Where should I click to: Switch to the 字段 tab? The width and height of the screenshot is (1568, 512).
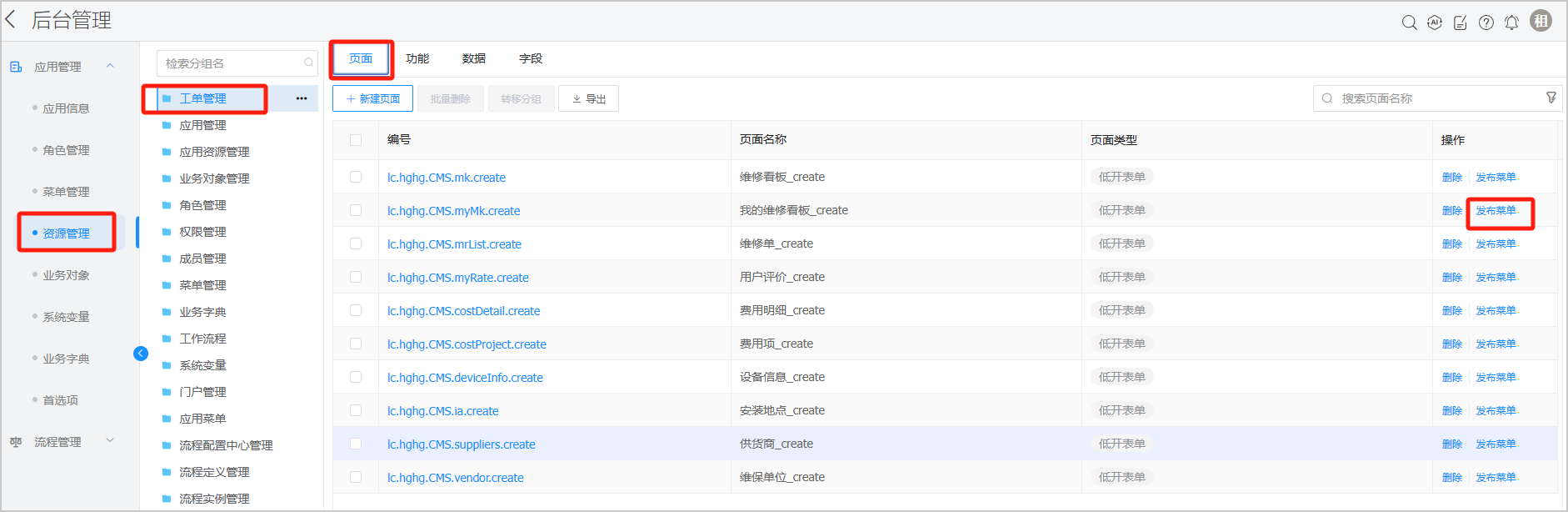[530, 58]
